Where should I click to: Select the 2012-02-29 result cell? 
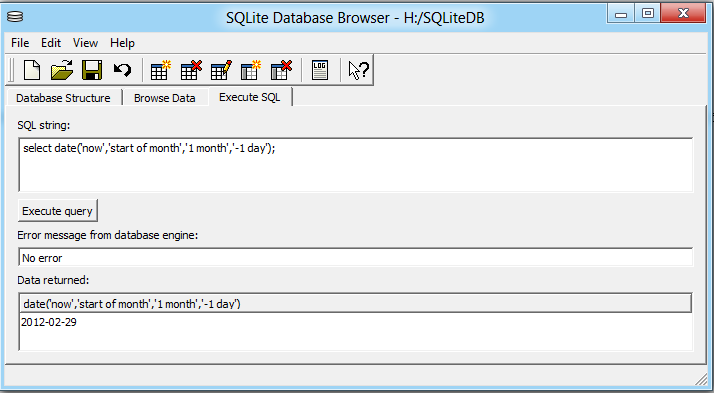click(49, 322)
